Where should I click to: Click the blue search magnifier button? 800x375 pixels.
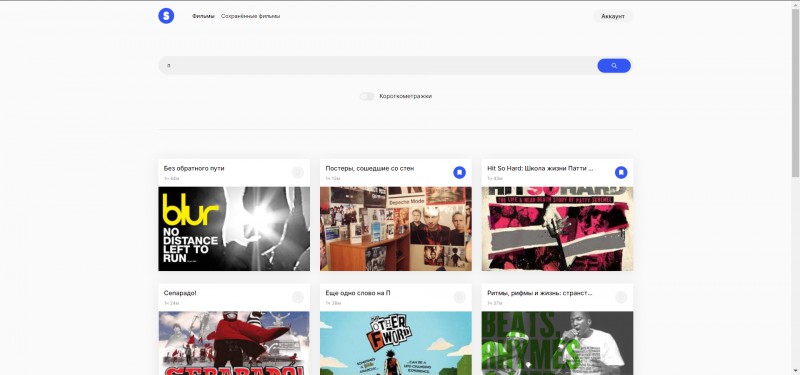click(614, 66)
